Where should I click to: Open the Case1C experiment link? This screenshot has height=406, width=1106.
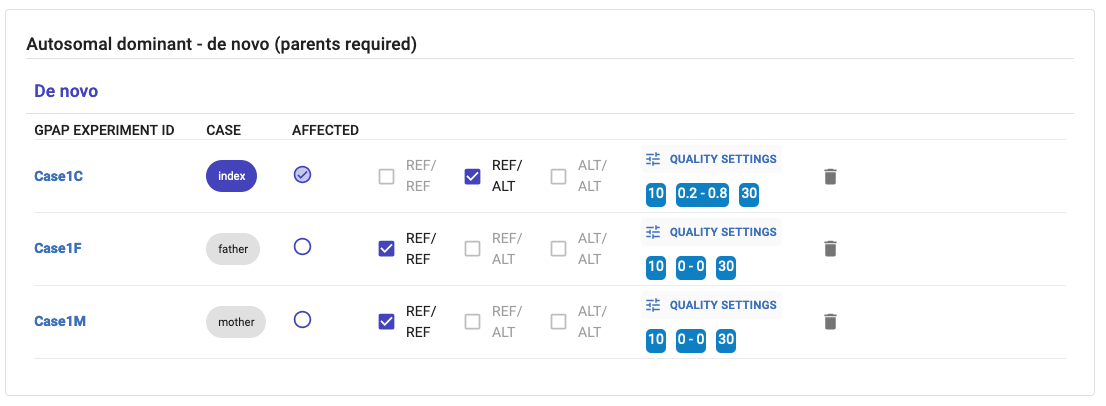pyautogui.click(x=59, y=176)
